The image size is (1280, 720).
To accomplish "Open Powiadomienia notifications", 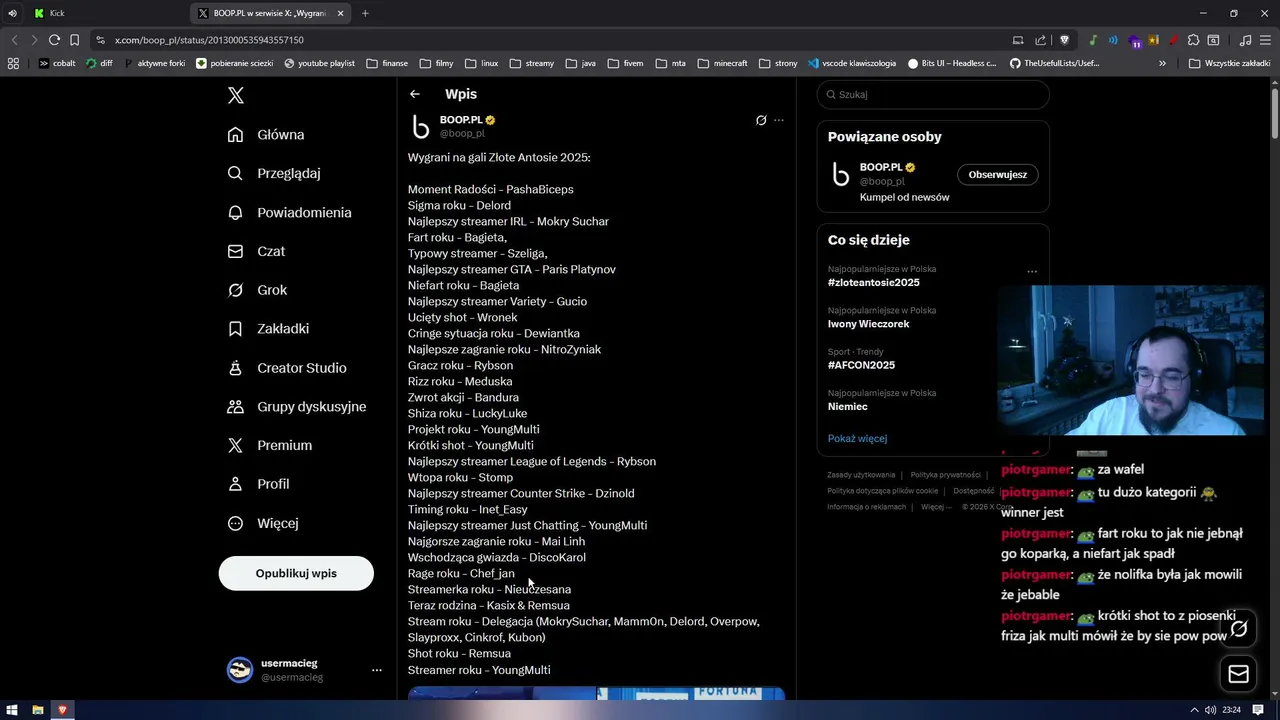I will click(x=290, y=212).
